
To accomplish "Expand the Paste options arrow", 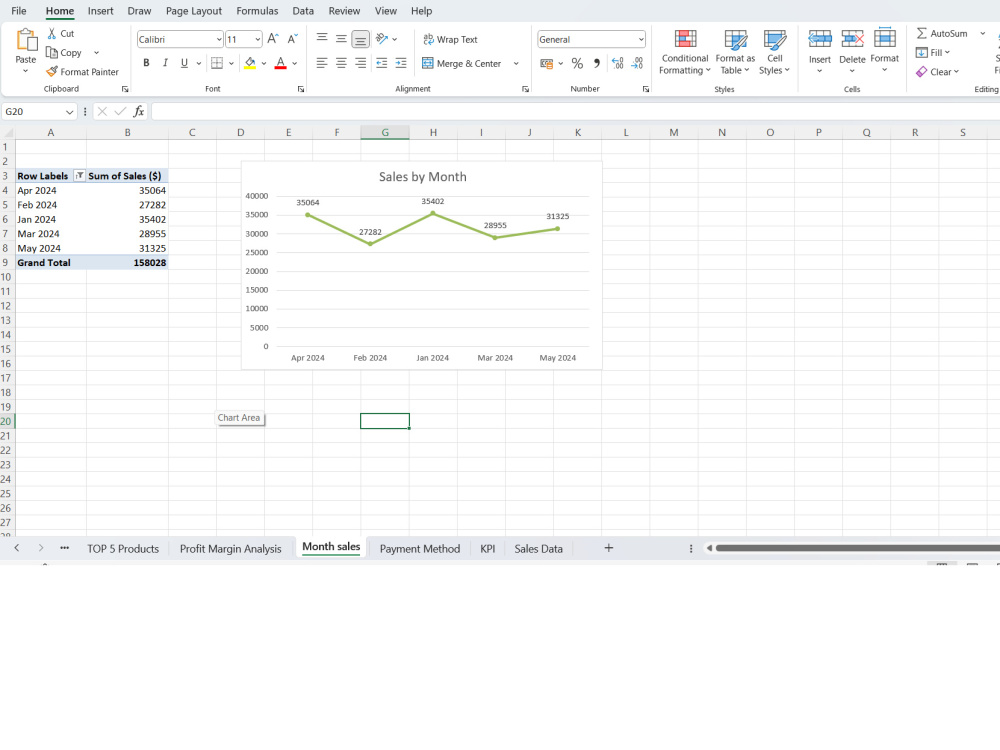I will point(26,71).
